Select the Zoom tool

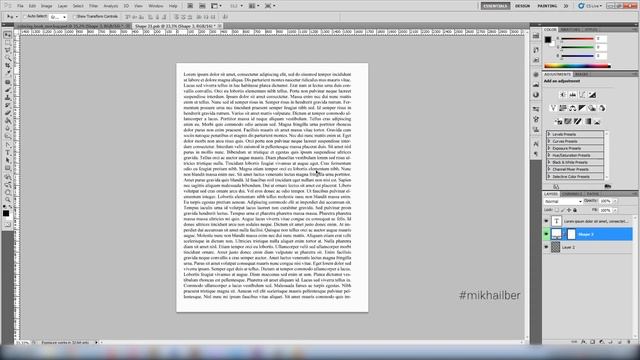(7, 200)
